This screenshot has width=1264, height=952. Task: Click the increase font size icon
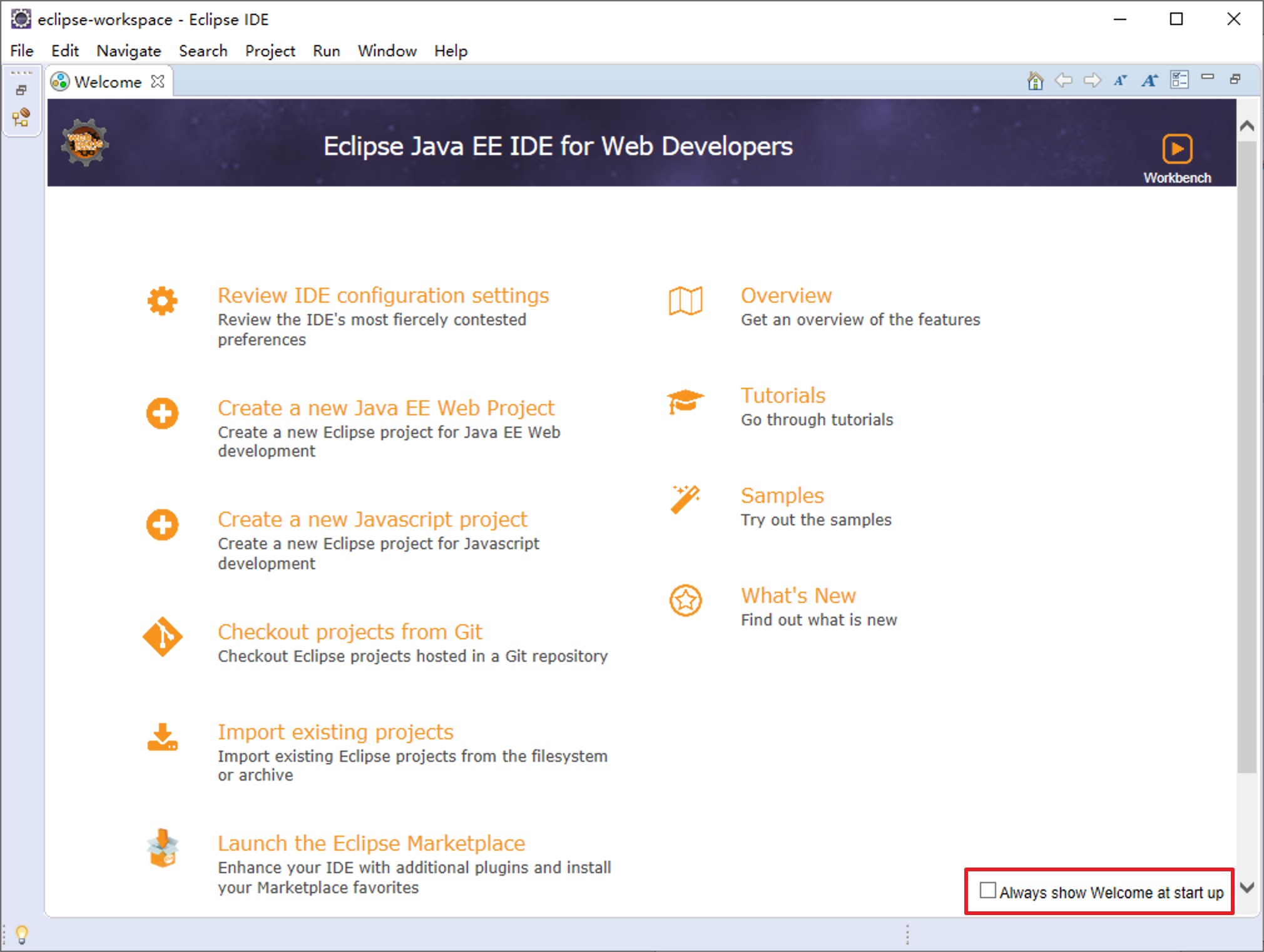[x=1151, y=82]
